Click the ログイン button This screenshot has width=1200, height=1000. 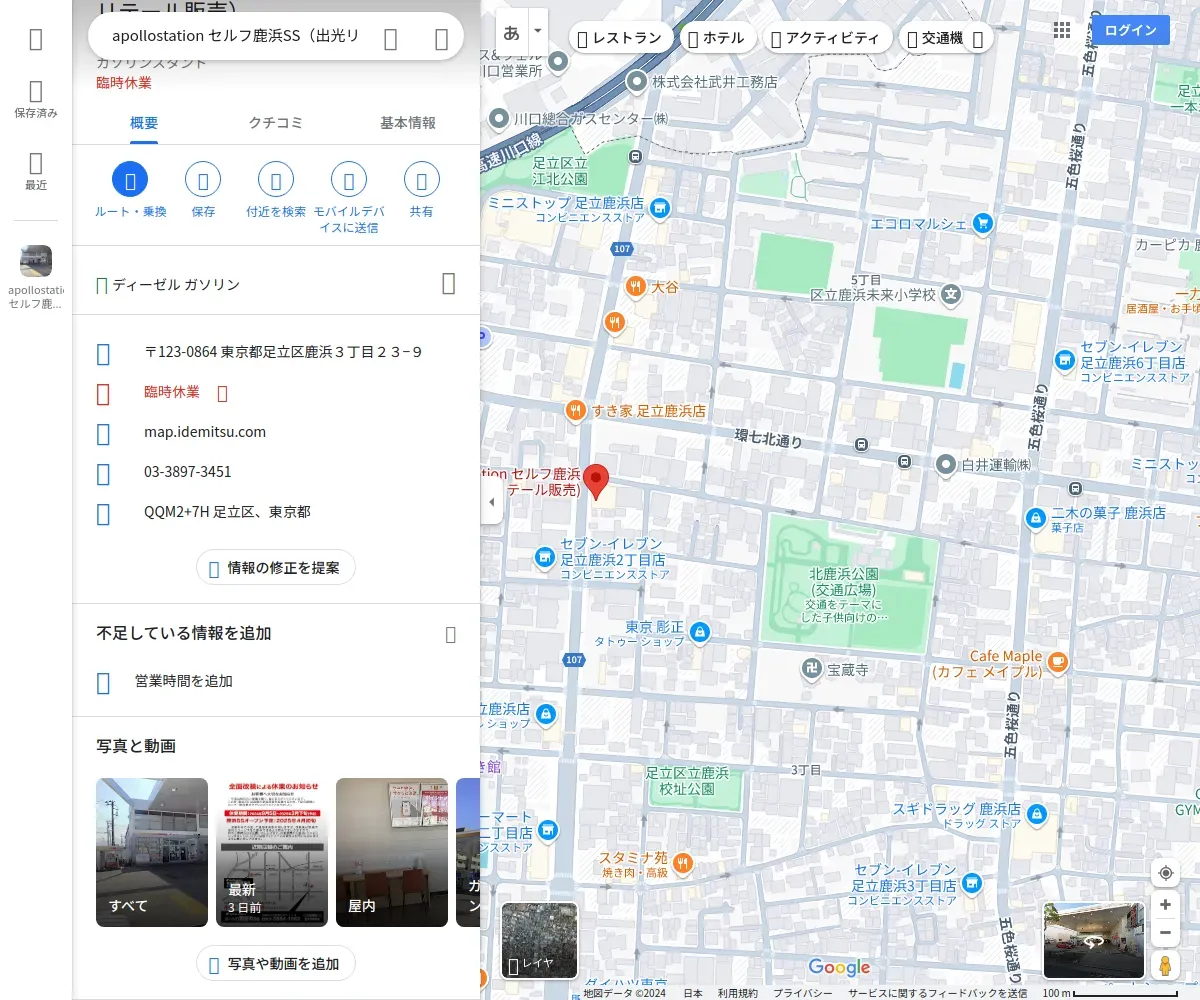click(1131, 30)
